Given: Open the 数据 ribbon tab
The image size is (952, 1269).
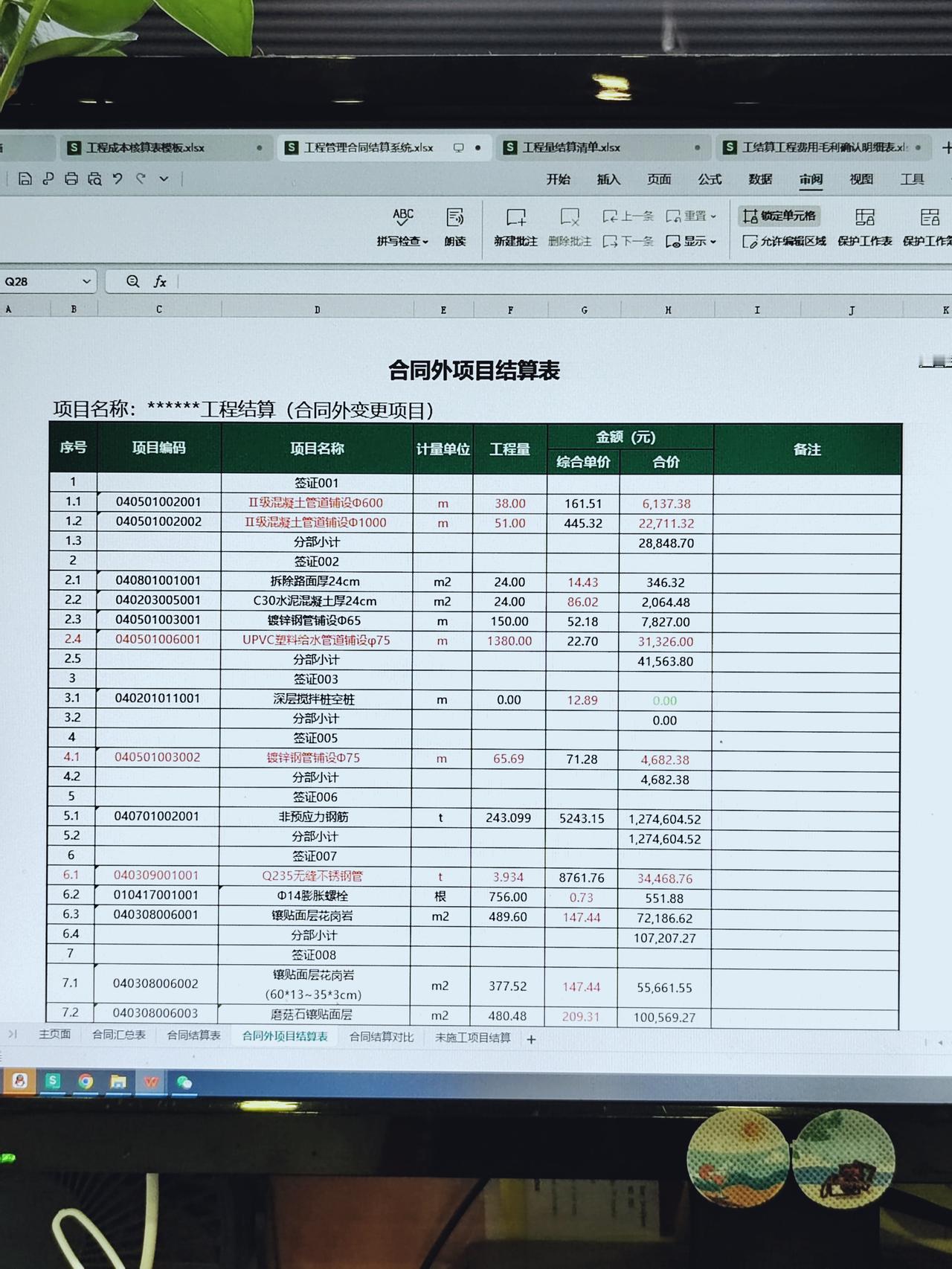Looking at the screenshot, I should pos(760,179).
